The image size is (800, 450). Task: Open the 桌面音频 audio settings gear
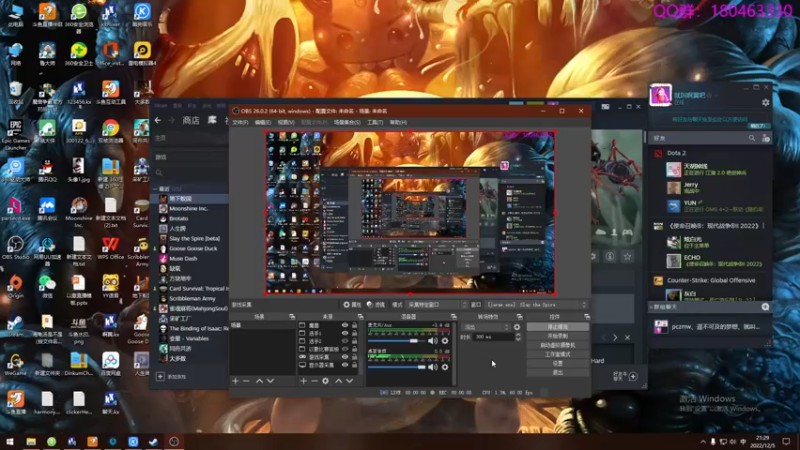point(445,367)
